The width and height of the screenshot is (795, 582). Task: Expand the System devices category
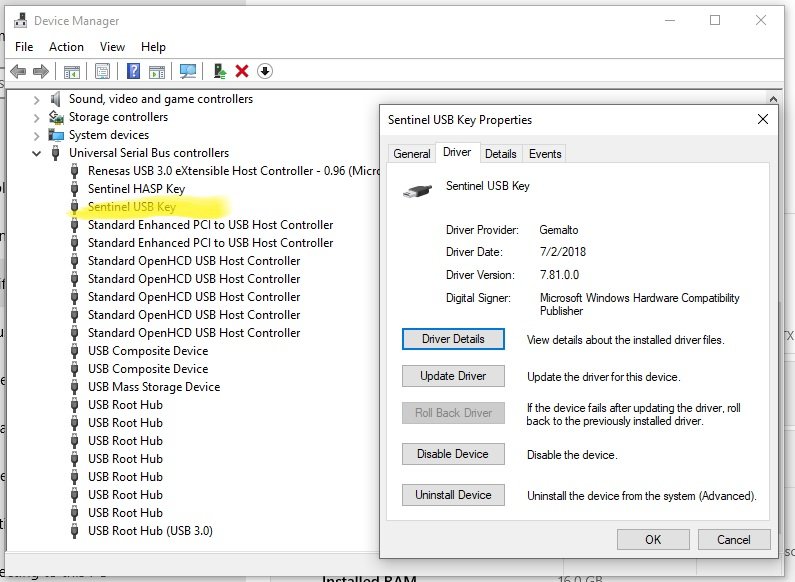point(37,135)
